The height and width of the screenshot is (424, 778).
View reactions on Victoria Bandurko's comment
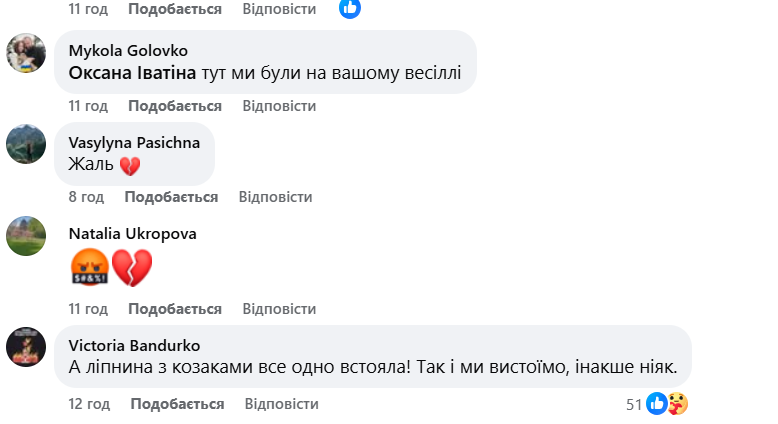[657, 404]
